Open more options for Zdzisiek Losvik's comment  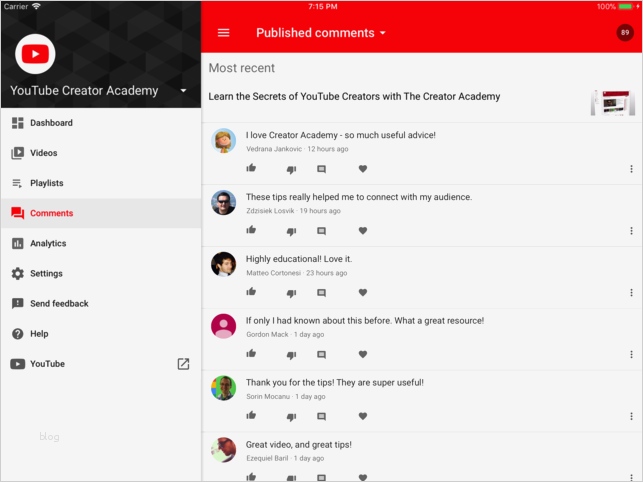[x=631, y=231]
